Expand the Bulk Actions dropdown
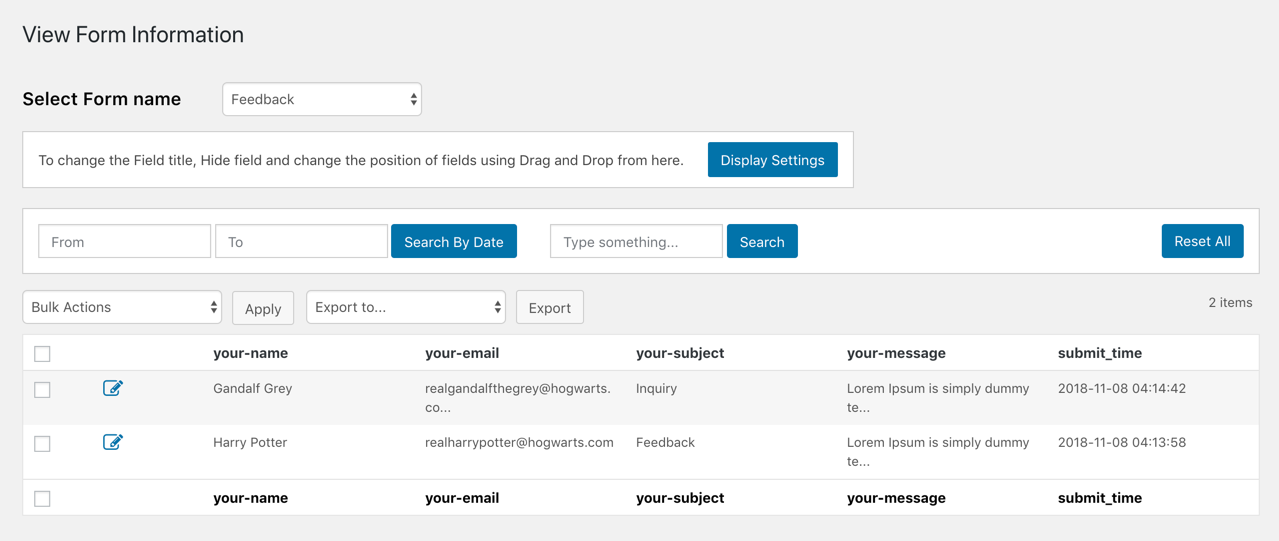The height and width of the screenshot is (541, 1279). click(122, 307)
